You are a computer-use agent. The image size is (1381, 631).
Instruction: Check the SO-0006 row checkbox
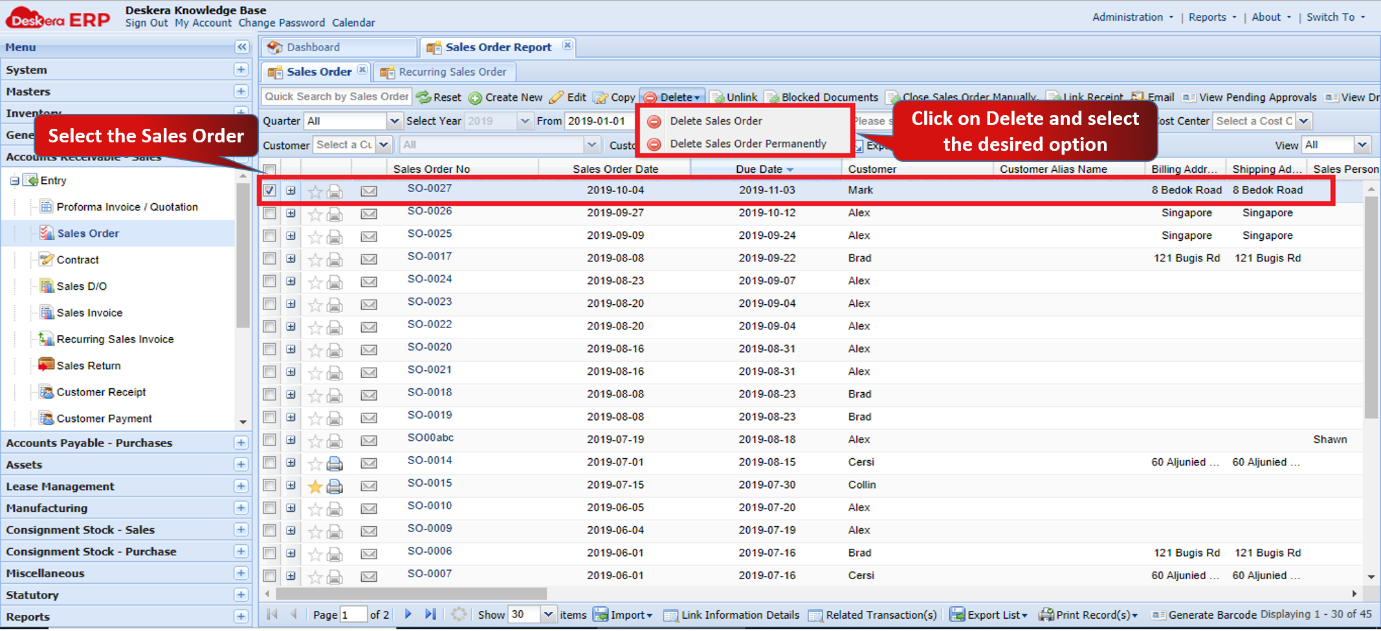[270, 553]
